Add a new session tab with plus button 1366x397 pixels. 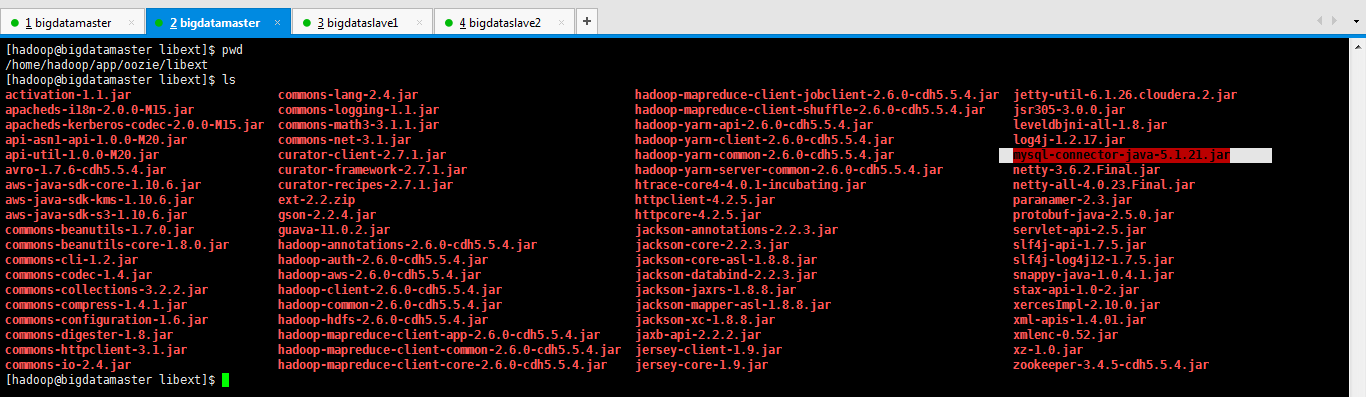pos(587,21)
